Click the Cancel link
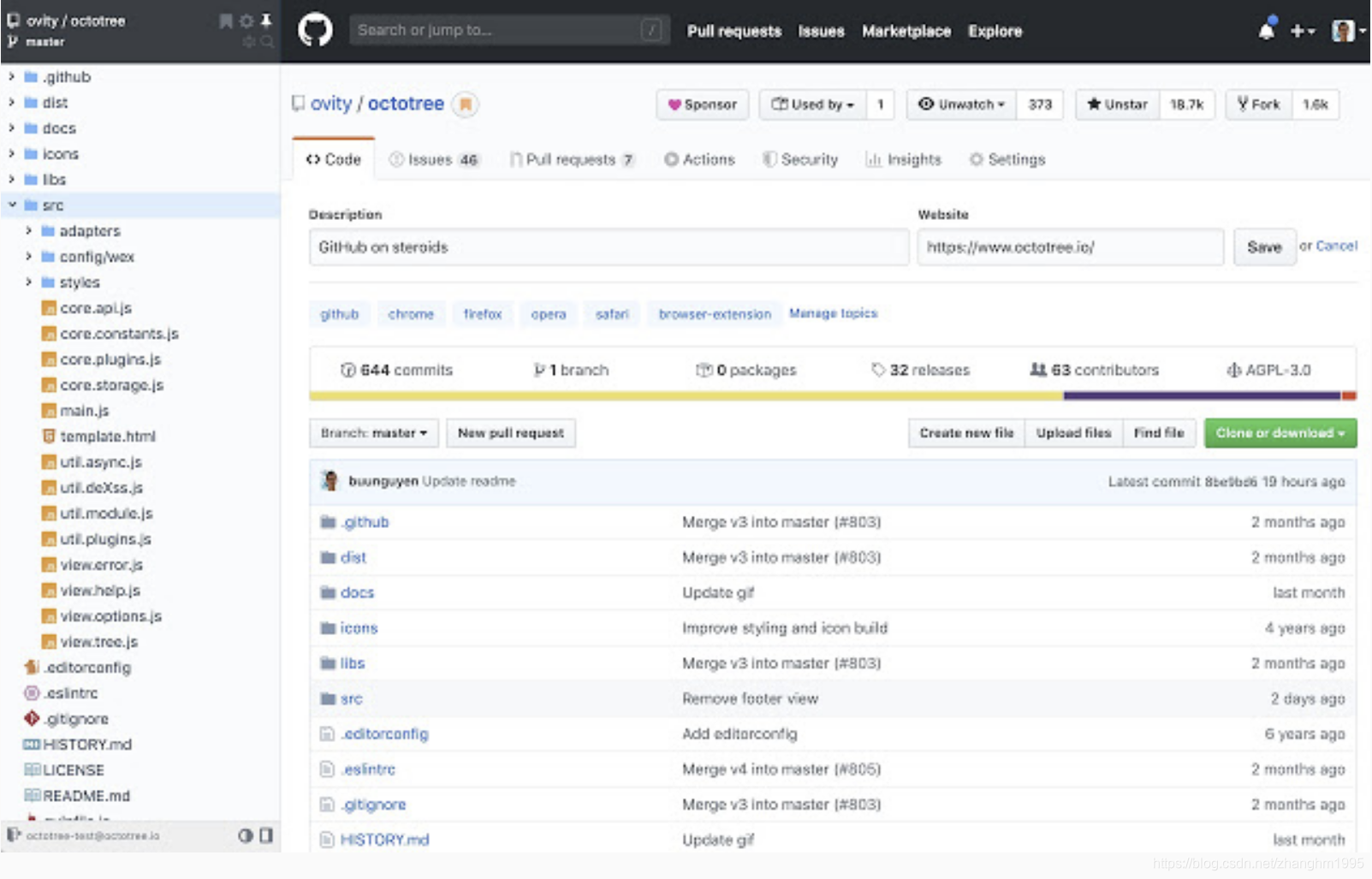This screenshot has height=879, width=1372. (1336, 246)
